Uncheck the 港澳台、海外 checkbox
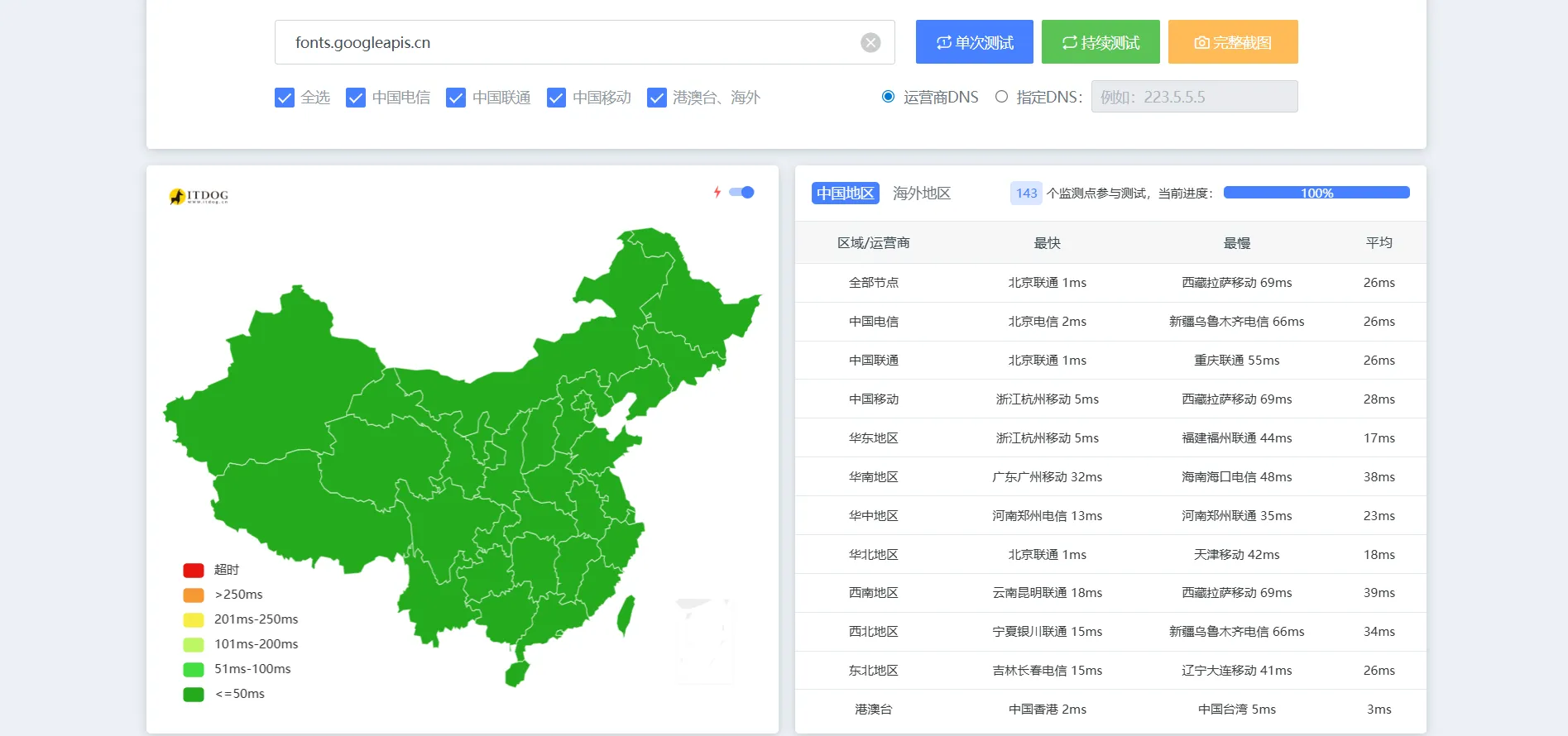The width and height of the screenshot is (1568, 736). coord(657,98)
